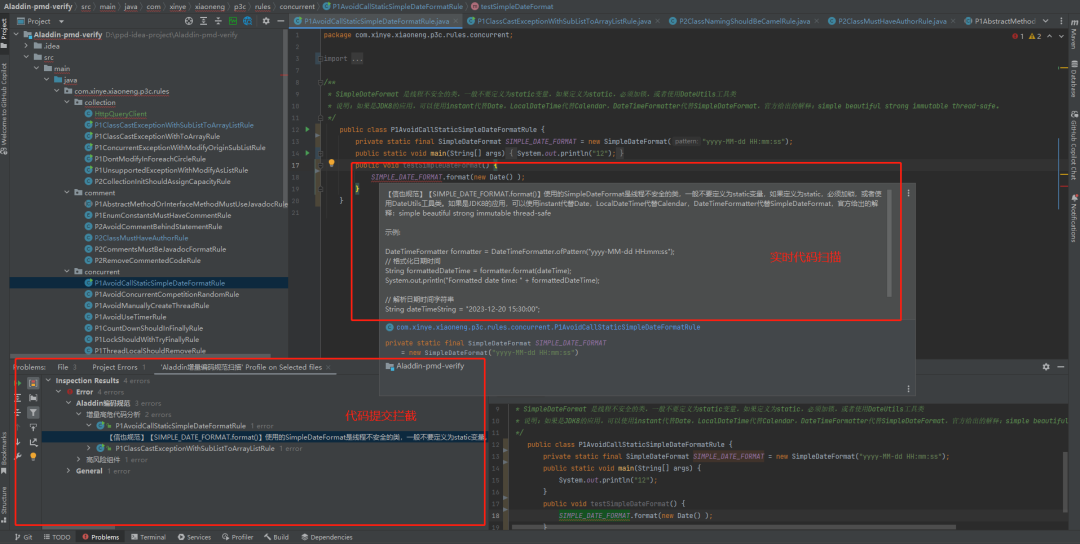
Task: Rerun inspection with green play icon
Action: (x=19, y=383)
